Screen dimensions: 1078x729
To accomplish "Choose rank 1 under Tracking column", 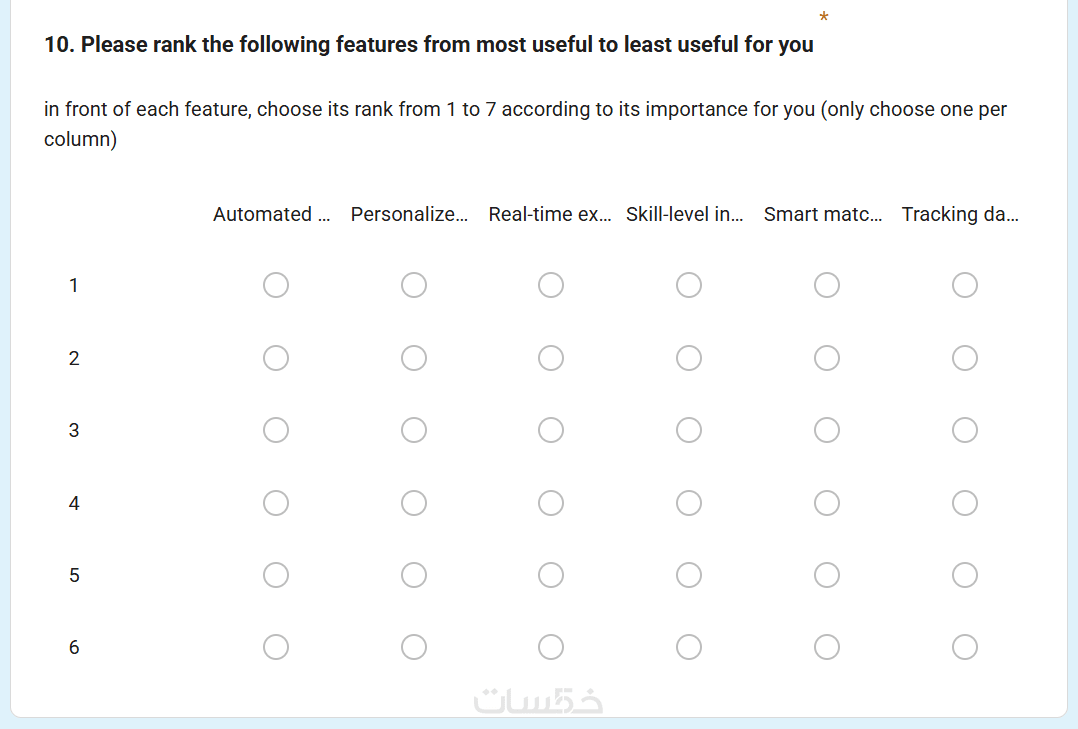I will tap(965, 286).
